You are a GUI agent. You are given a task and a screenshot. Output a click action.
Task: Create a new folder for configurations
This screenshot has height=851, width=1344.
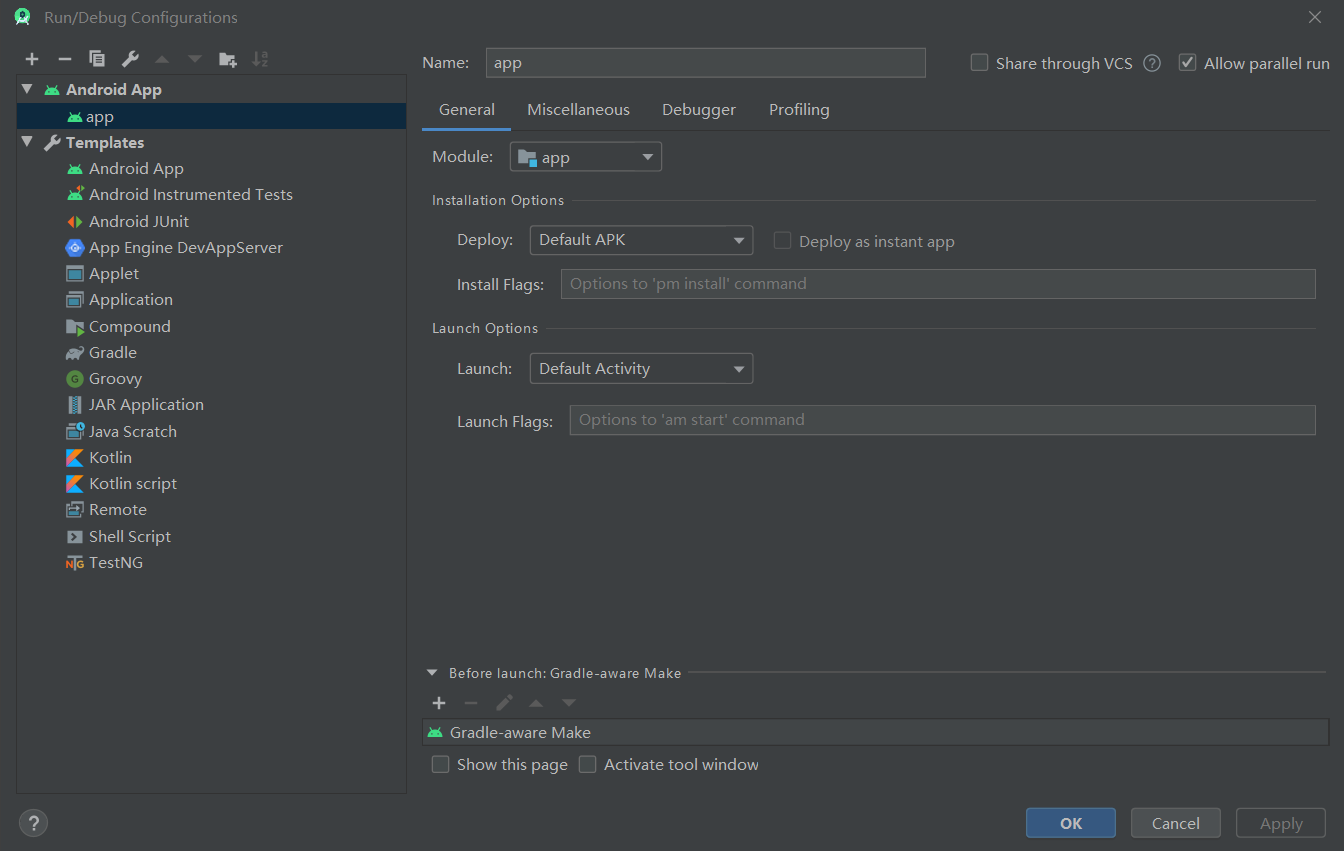click(x=228, y=59)
